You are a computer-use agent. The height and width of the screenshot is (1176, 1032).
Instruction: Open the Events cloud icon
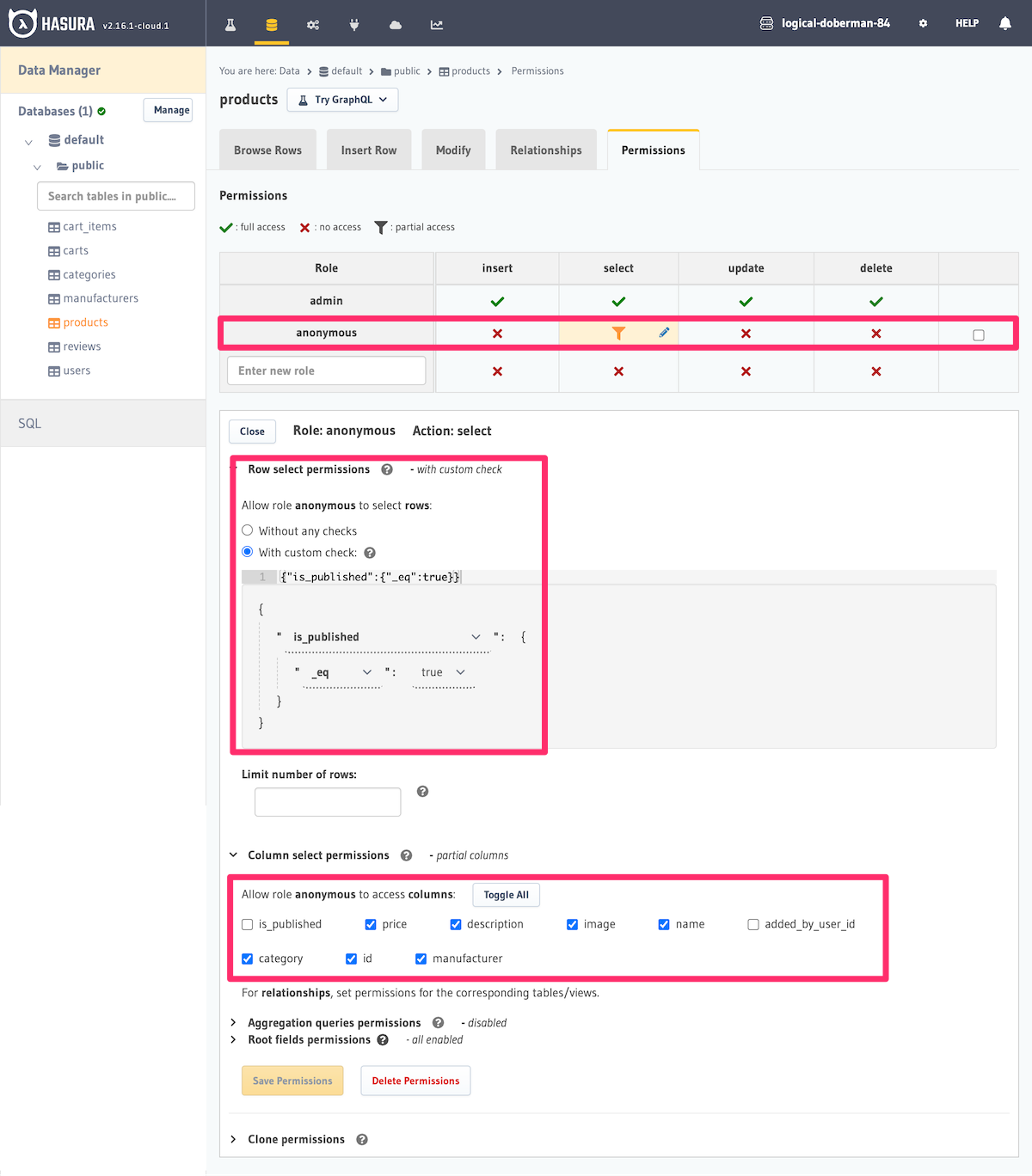point(396,25)
